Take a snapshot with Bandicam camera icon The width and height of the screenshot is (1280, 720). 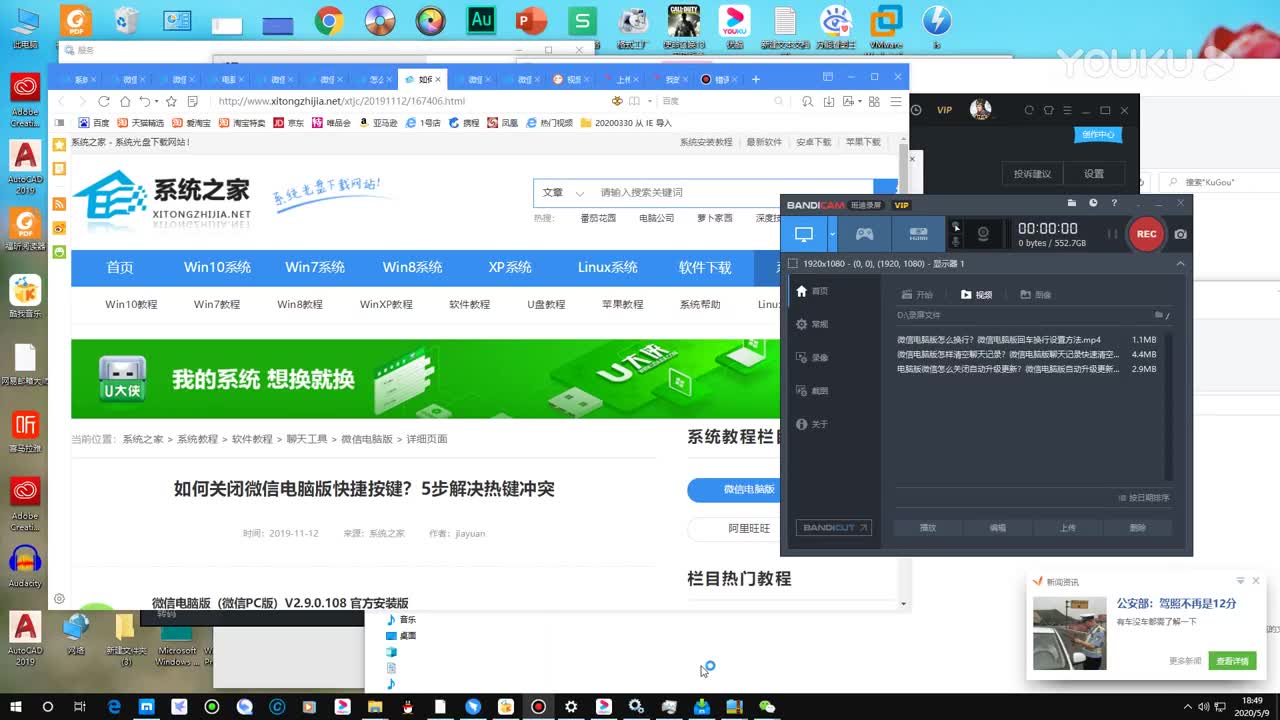click(1181, 234)
